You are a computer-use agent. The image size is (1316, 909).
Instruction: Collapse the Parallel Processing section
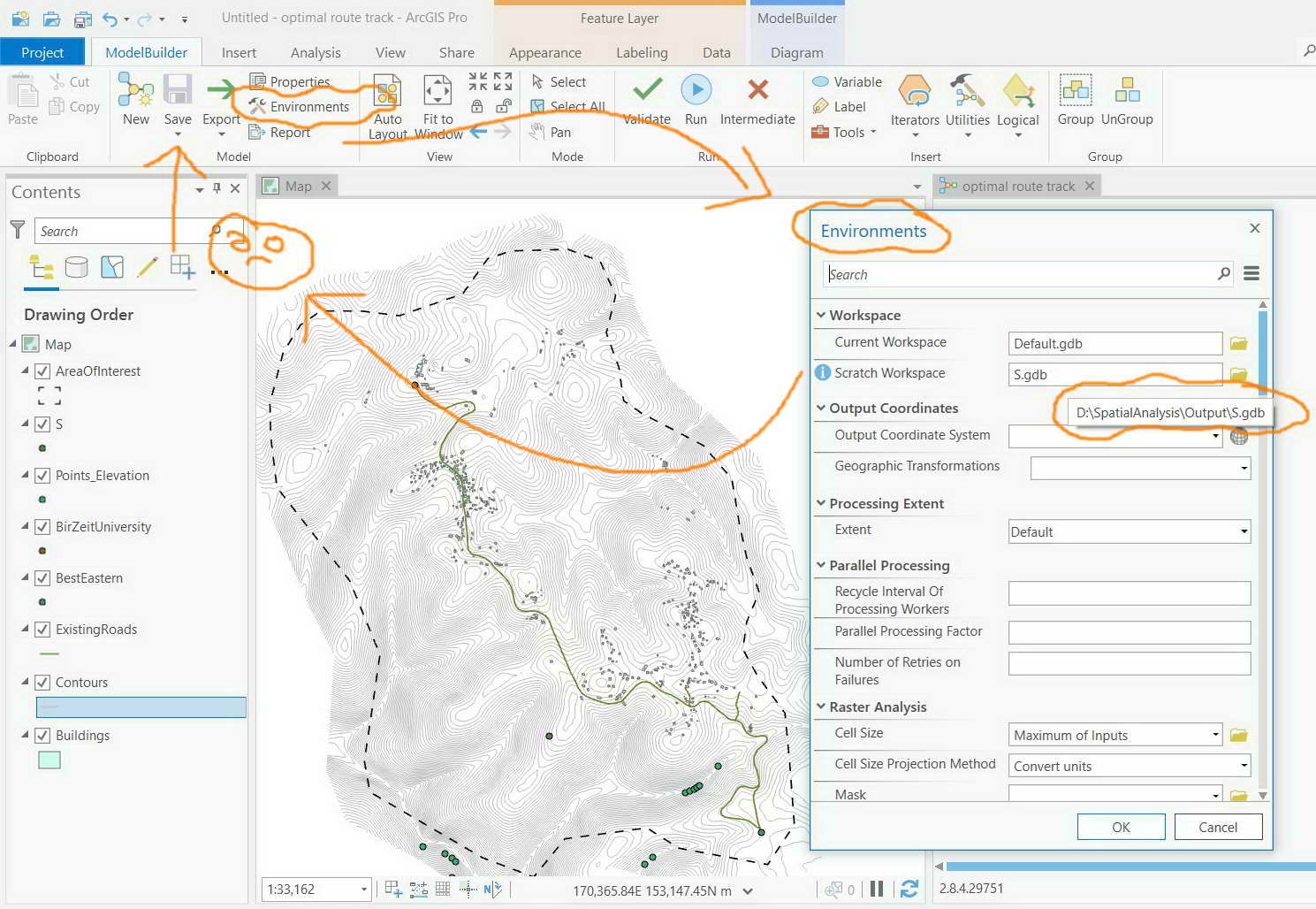pyautogui.click(x=821, y=565)
